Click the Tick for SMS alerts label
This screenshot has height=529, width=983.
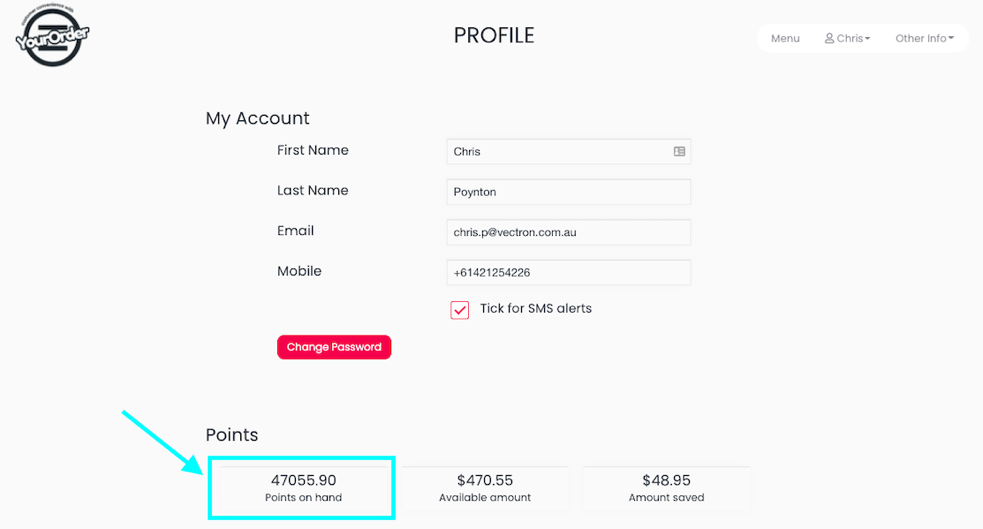coord(536,308)
